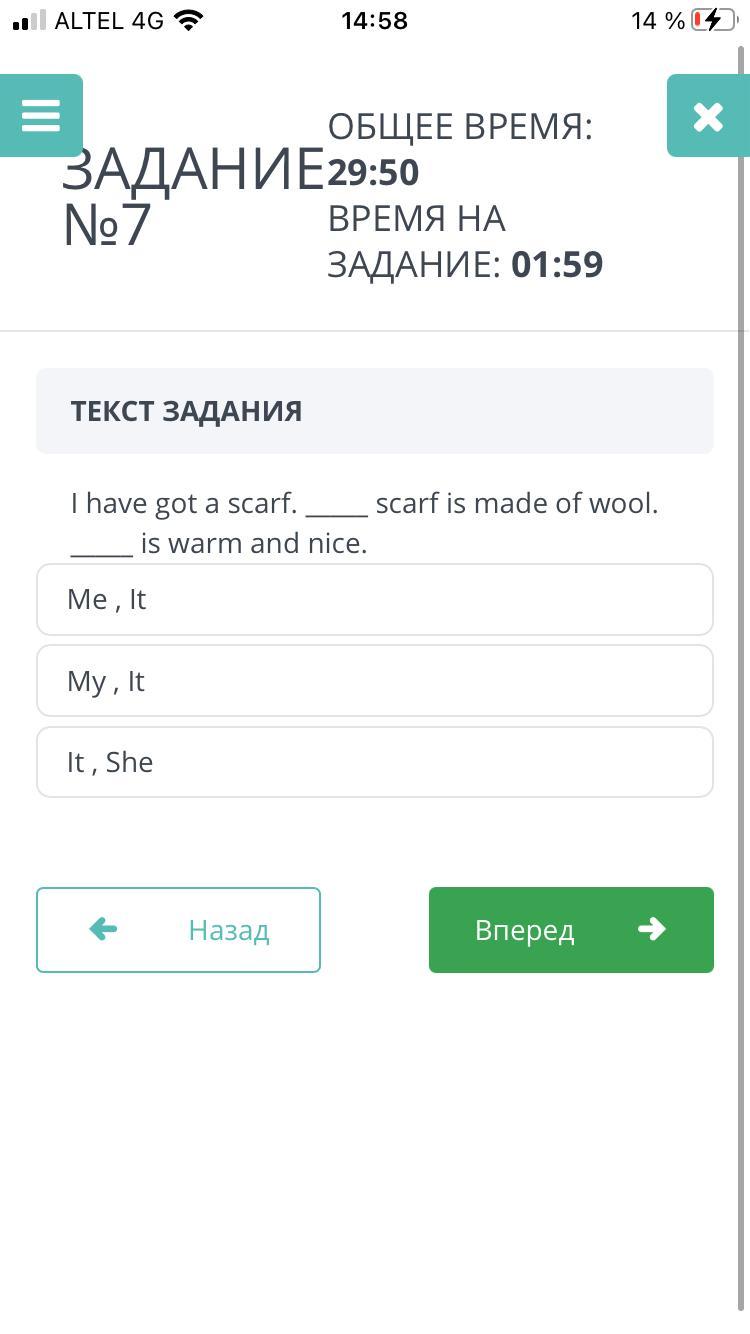Close the test with the X button
This screenshot has height=1334, width=750.
(x=708, y=116)
